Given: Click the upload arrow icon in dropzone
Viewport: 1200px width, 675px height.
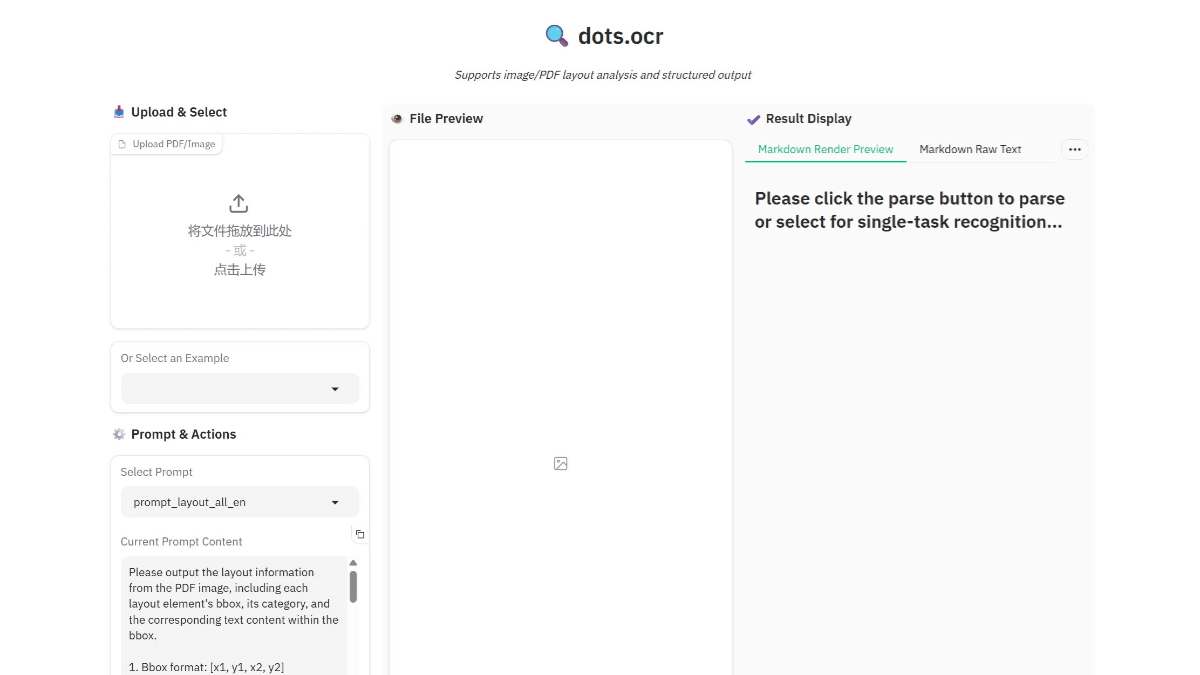Looking at the screenshot, I should [239, 204].
